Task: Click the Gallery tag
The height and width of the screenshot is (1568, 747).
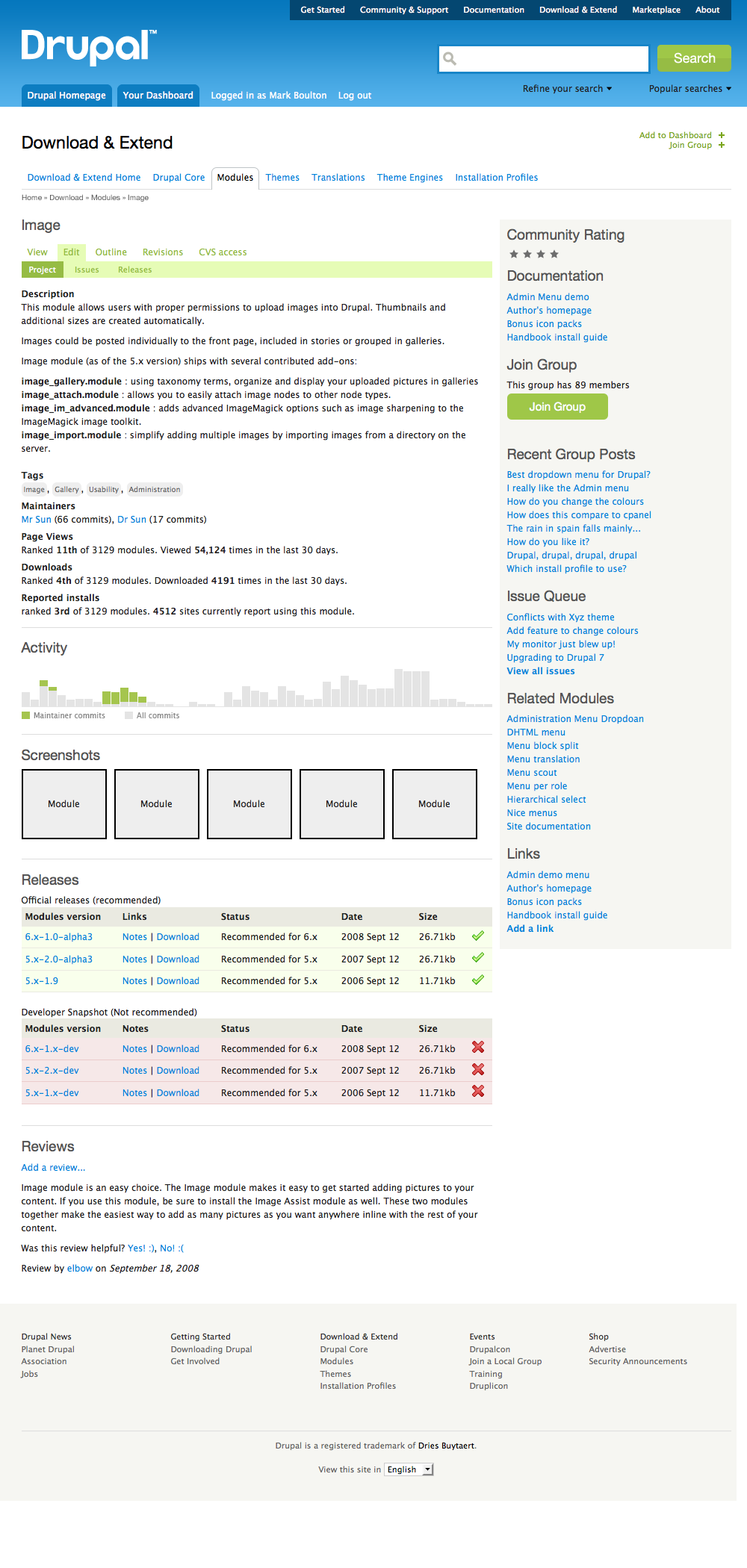Action: (x=66, y=490)
